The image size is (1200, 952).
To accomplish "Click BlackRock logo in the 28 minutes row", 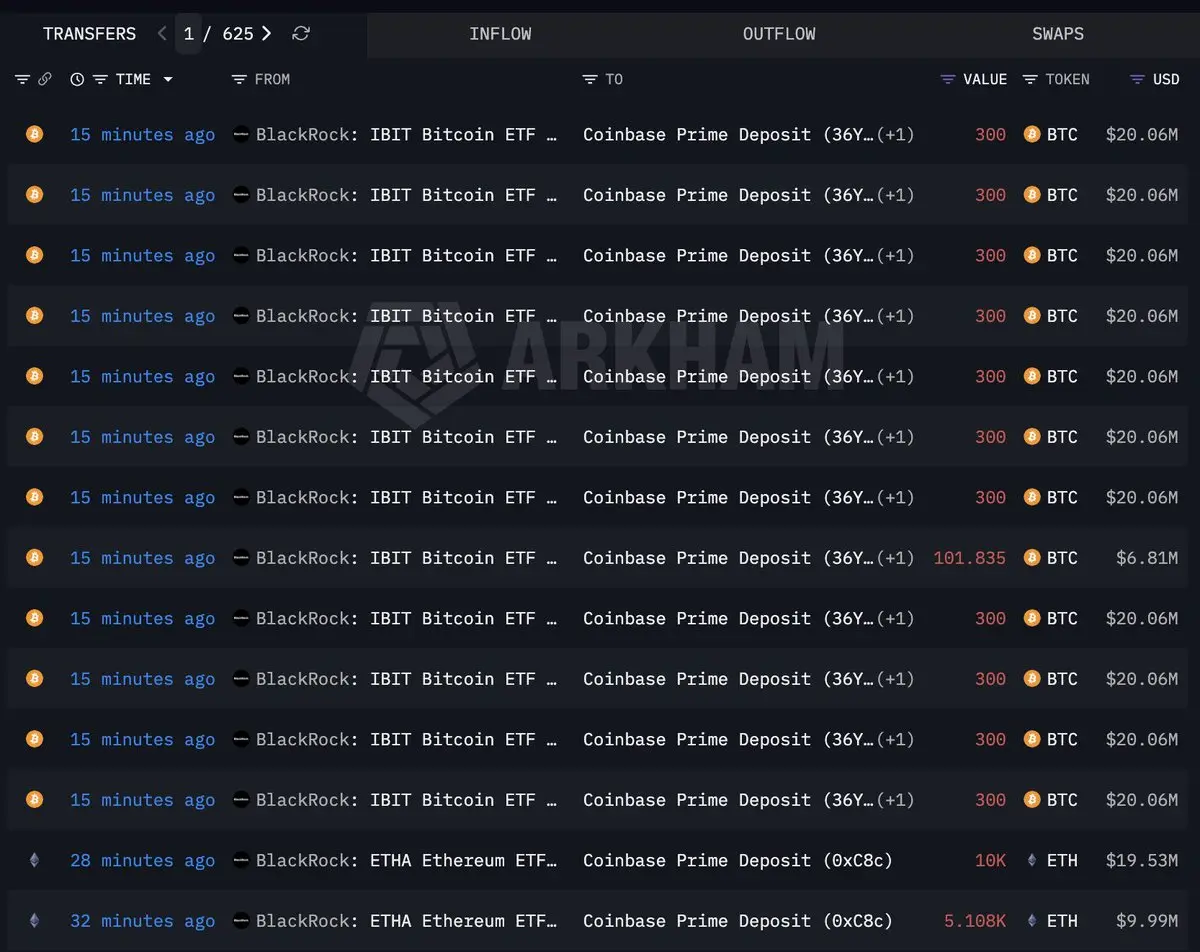I will tap(241, 860).
